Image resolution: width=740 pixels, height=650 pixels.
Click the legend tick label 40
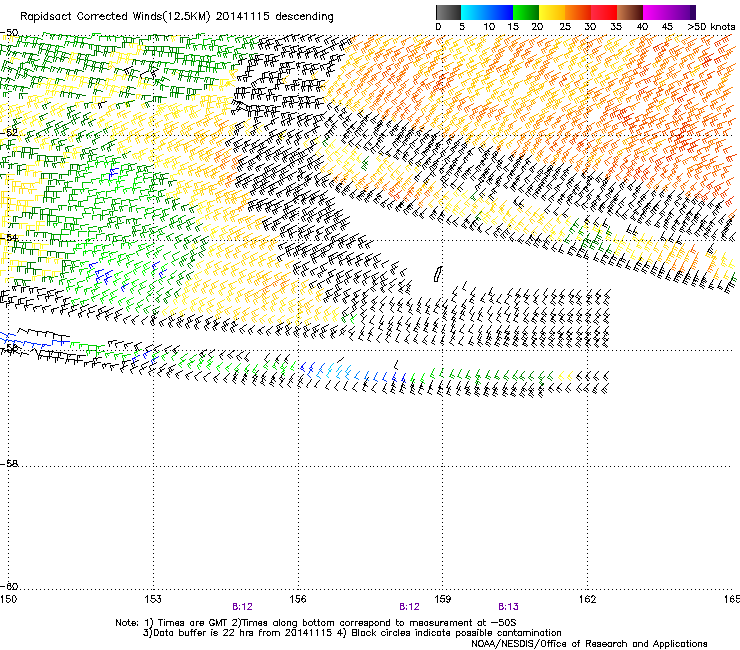[x=642, y=27]
